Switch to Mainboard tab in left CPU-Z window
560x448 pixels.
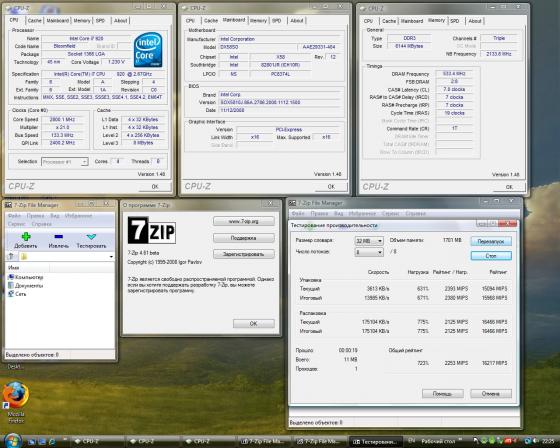(x=58, y=21)
